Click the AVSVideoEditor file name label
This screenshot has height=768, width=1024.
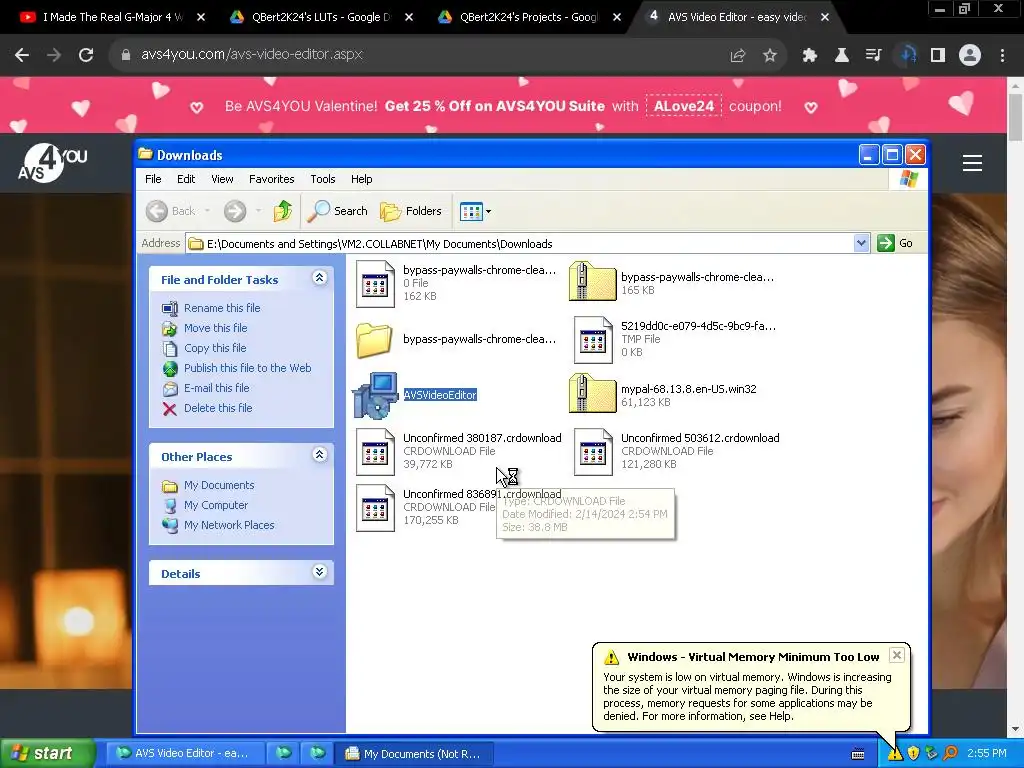(x=440, y=395)
